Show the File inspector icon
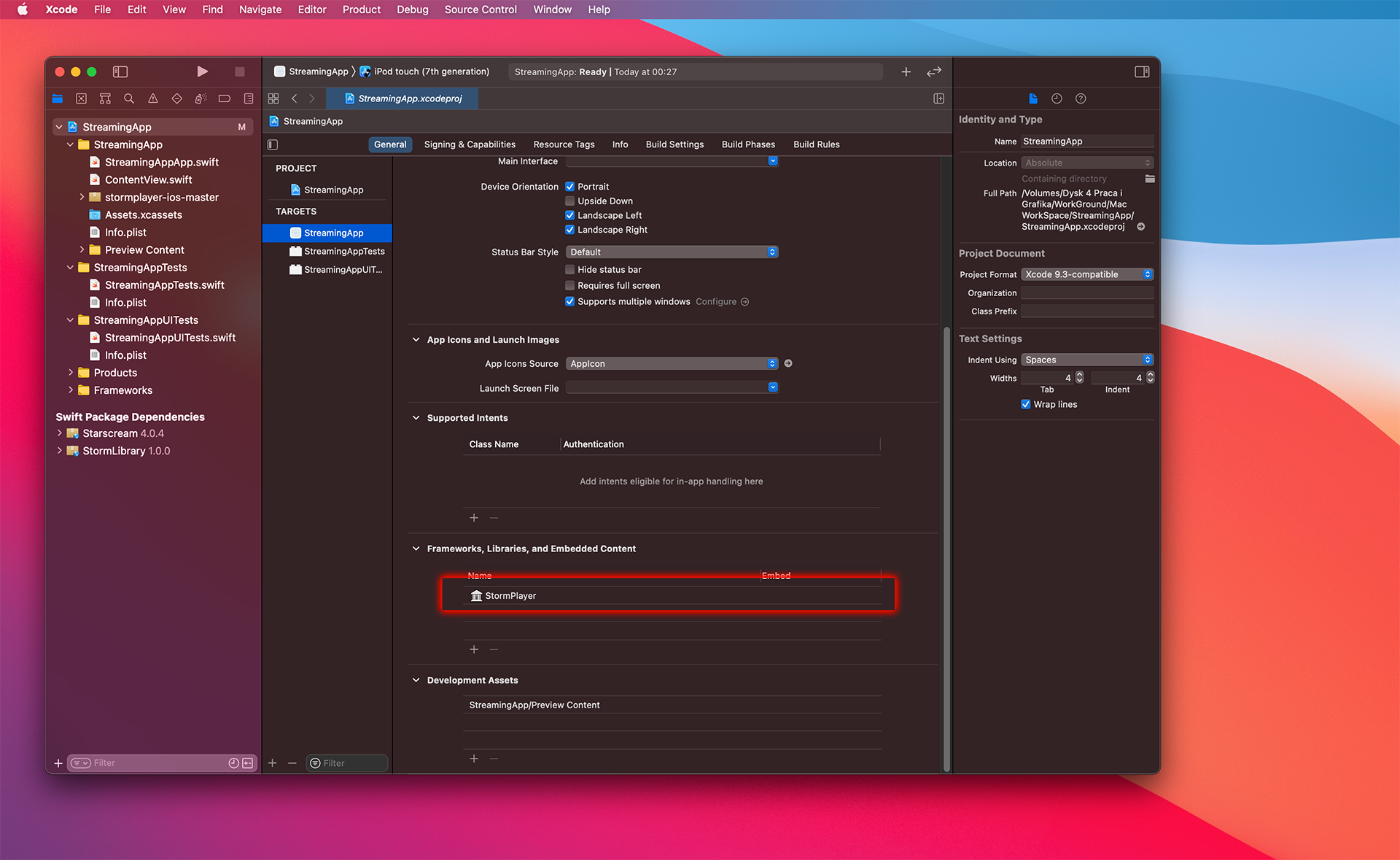This screenshot has height=860, width=1400. tap(1032, 98)
